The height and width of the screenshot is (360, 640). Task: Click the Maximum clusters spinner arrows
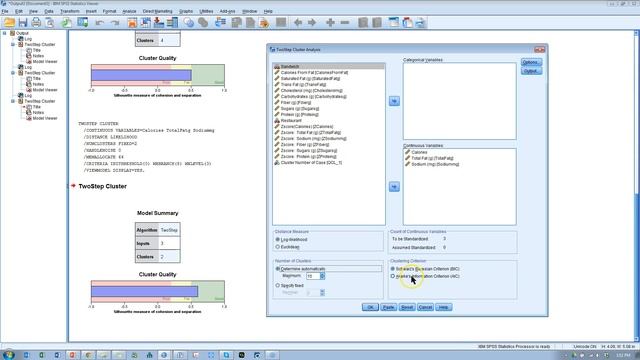click(x=322, y=276)
